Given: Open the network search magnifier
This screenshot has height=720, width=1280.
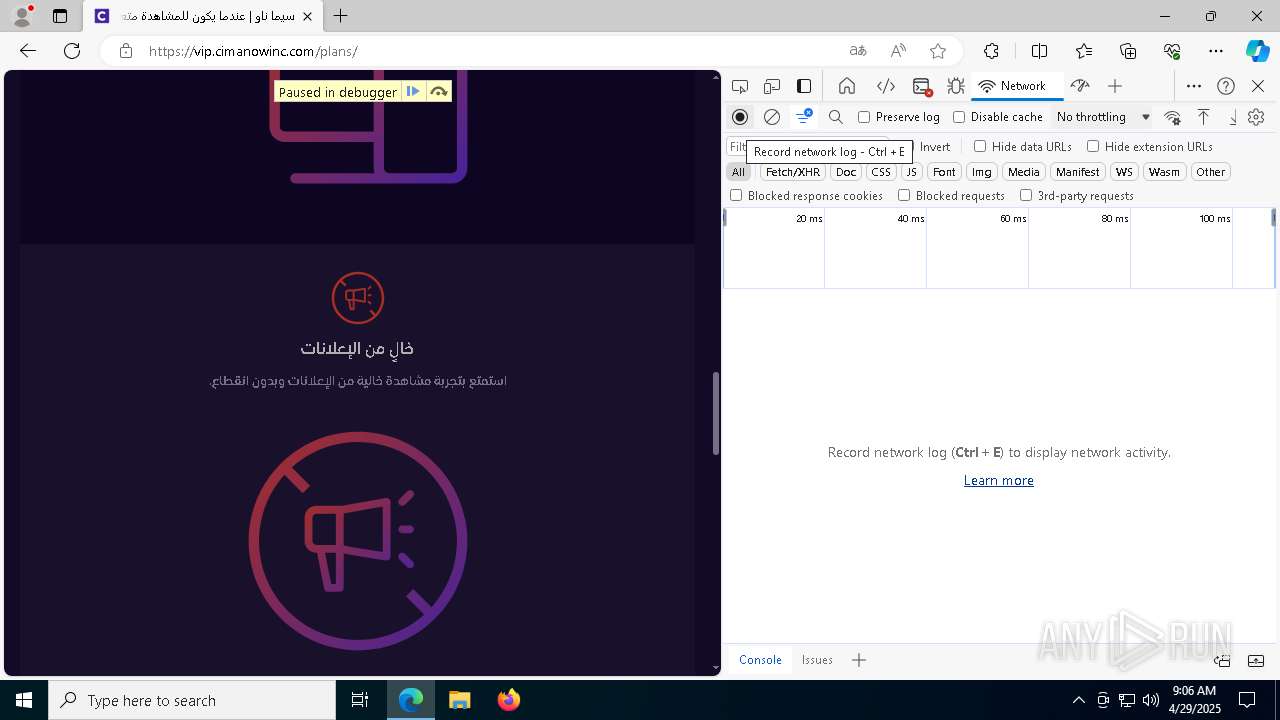Looking at the screenshot, I should (x=836, y=117).
